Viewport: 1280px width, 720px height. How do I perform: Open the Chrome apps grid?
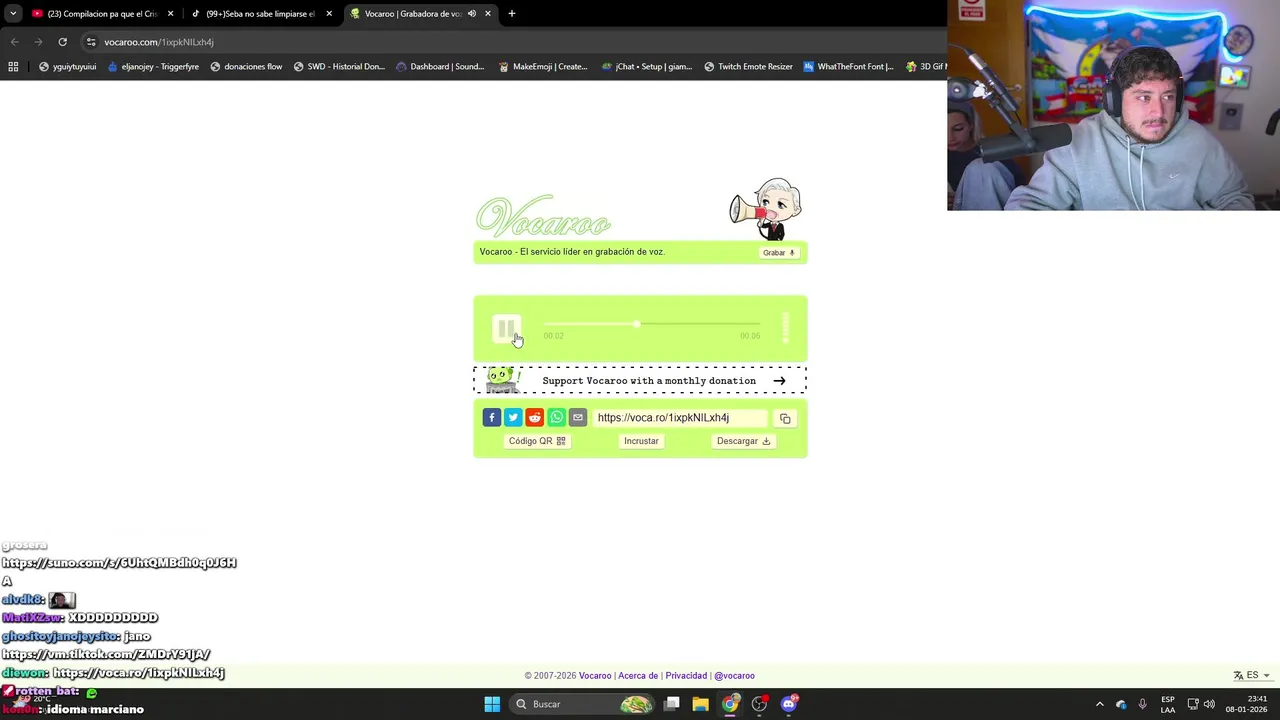tap(13, 67)
